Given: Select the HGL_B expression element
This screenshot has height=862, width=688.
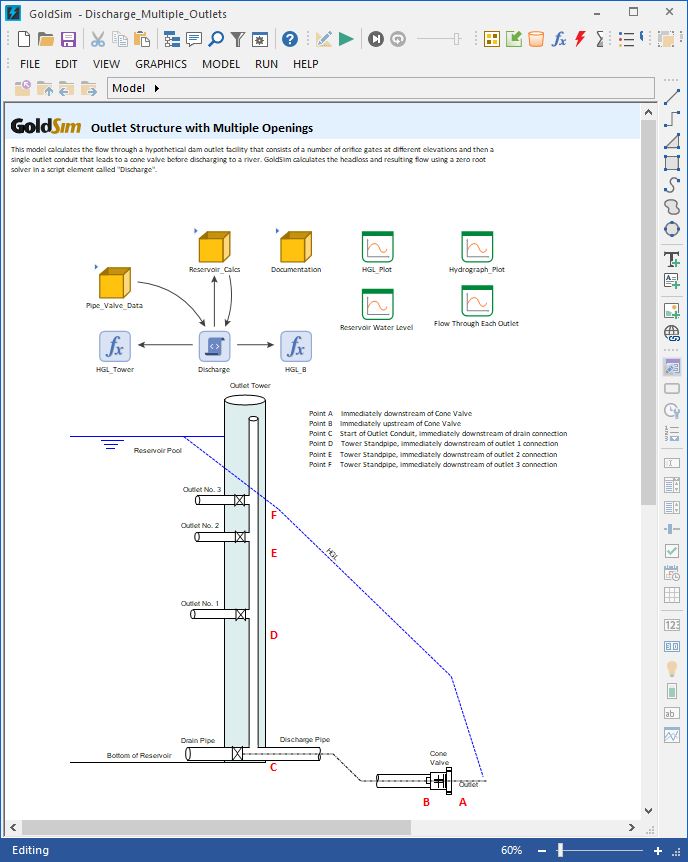Looking at the screenshot, I should [x=296, y=346].
